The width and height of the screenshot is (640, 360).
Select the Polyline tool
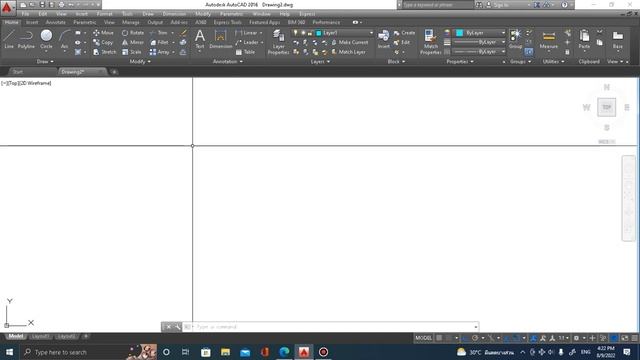pos(26,39)
